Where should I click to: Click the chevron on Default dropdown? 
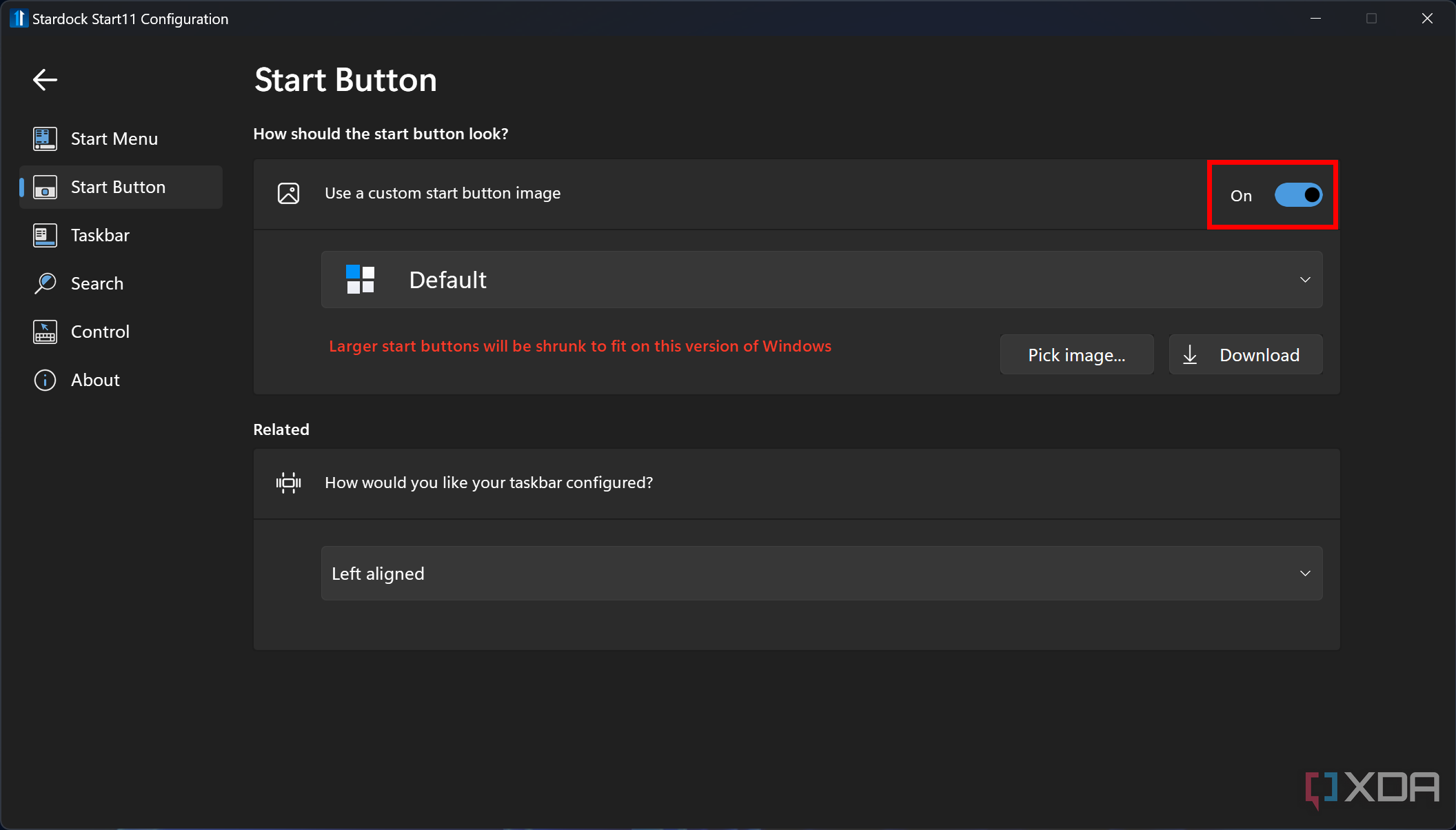pos(1305,280)
